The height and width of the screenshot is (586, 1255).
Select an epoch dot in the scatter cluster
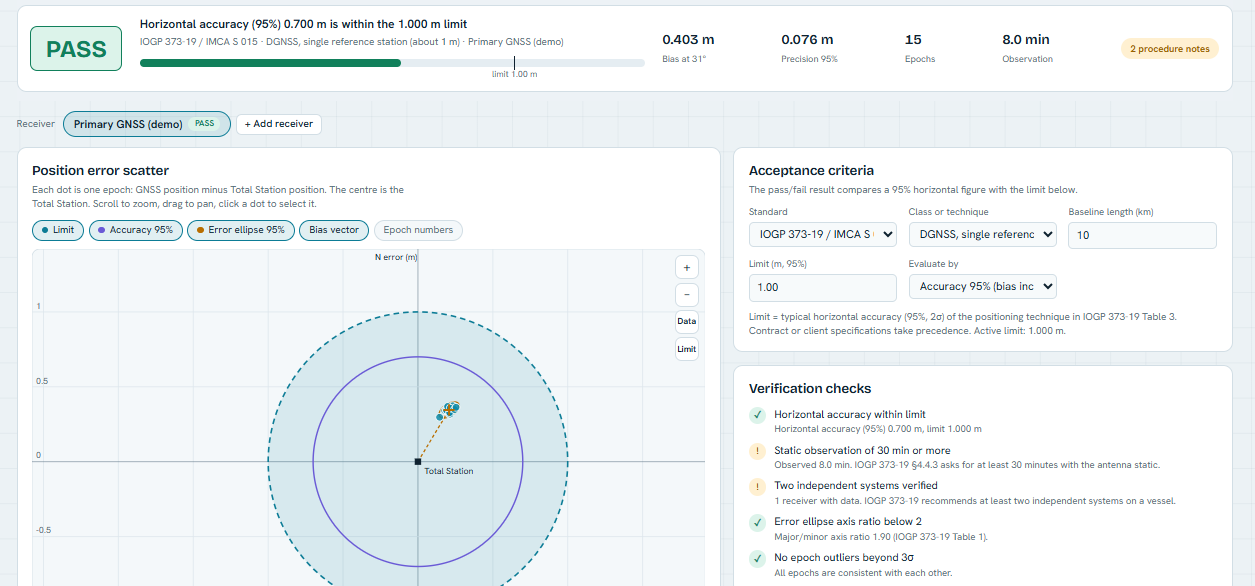(450, 408)
